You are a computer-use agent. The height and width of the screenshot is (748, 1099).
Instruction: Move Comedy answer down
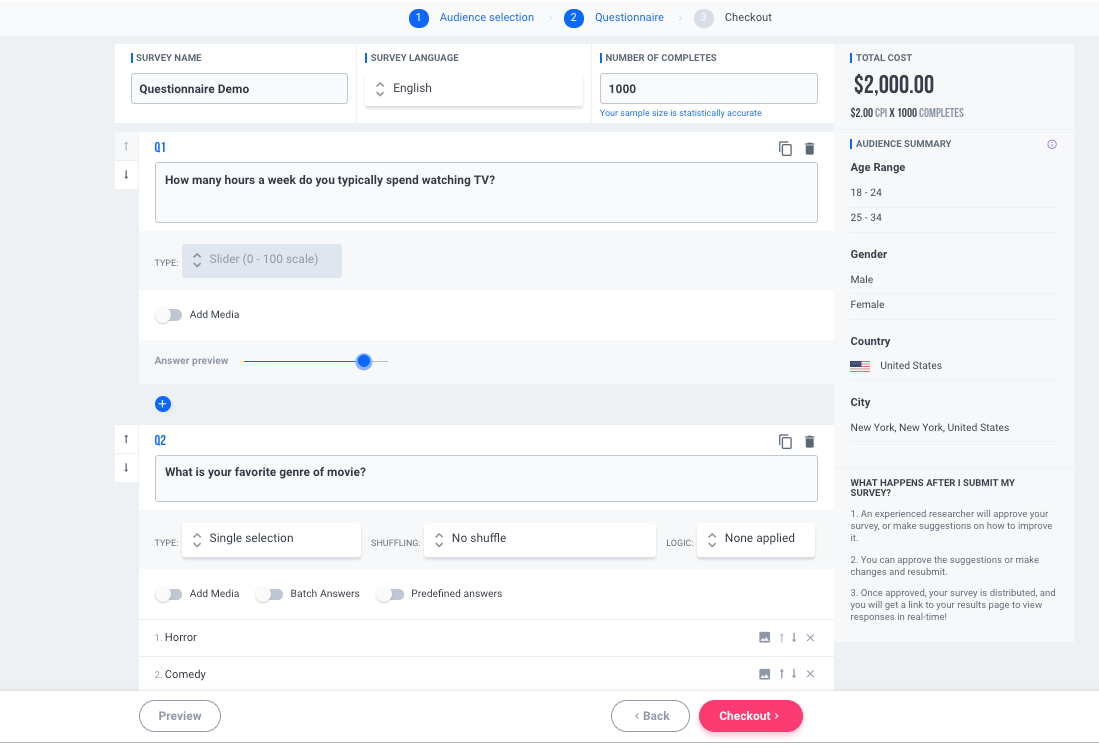[x=794, y=674]
